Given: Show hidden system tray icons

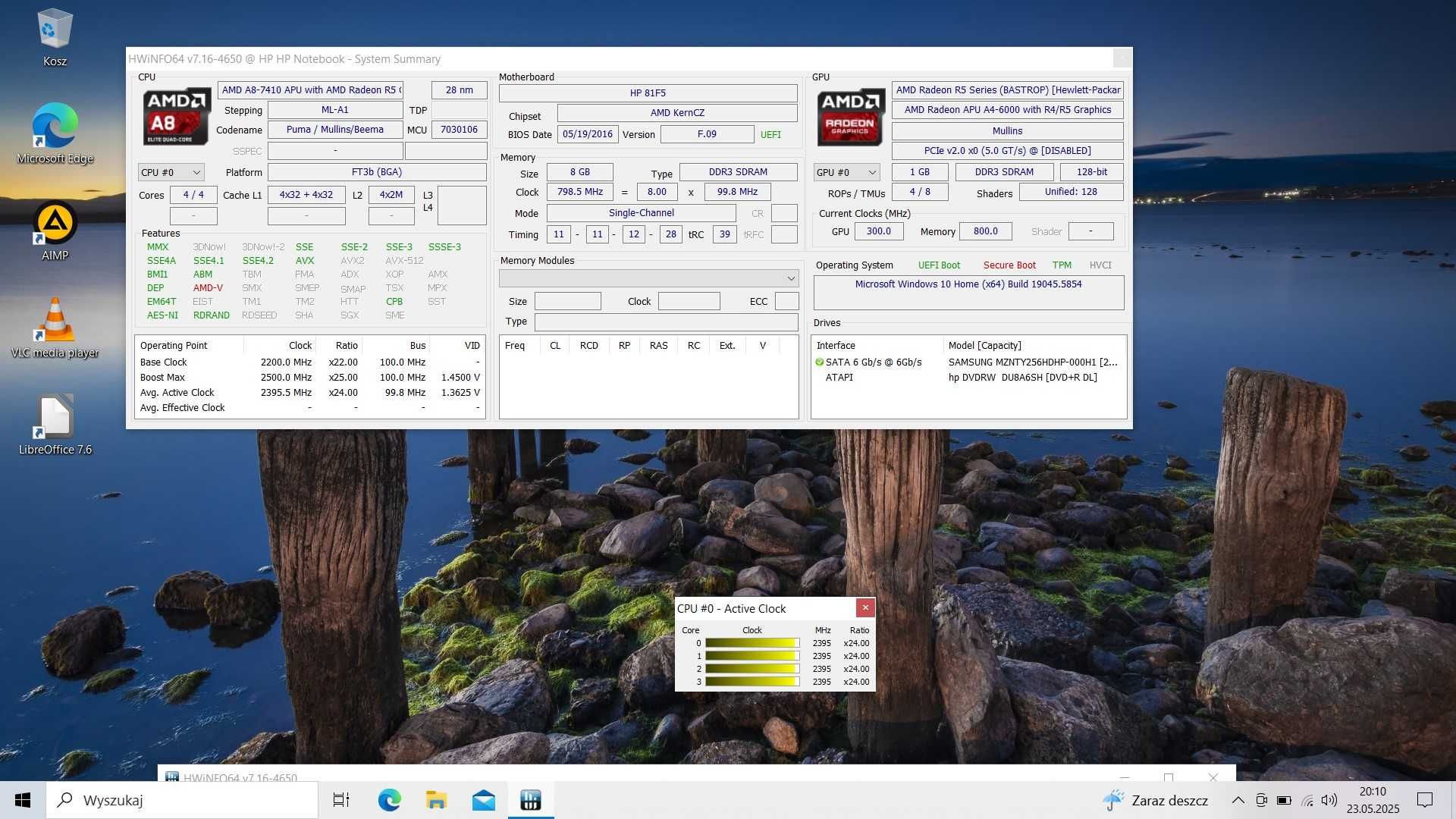Looking at the screenshot, I should coord(1238,800).
